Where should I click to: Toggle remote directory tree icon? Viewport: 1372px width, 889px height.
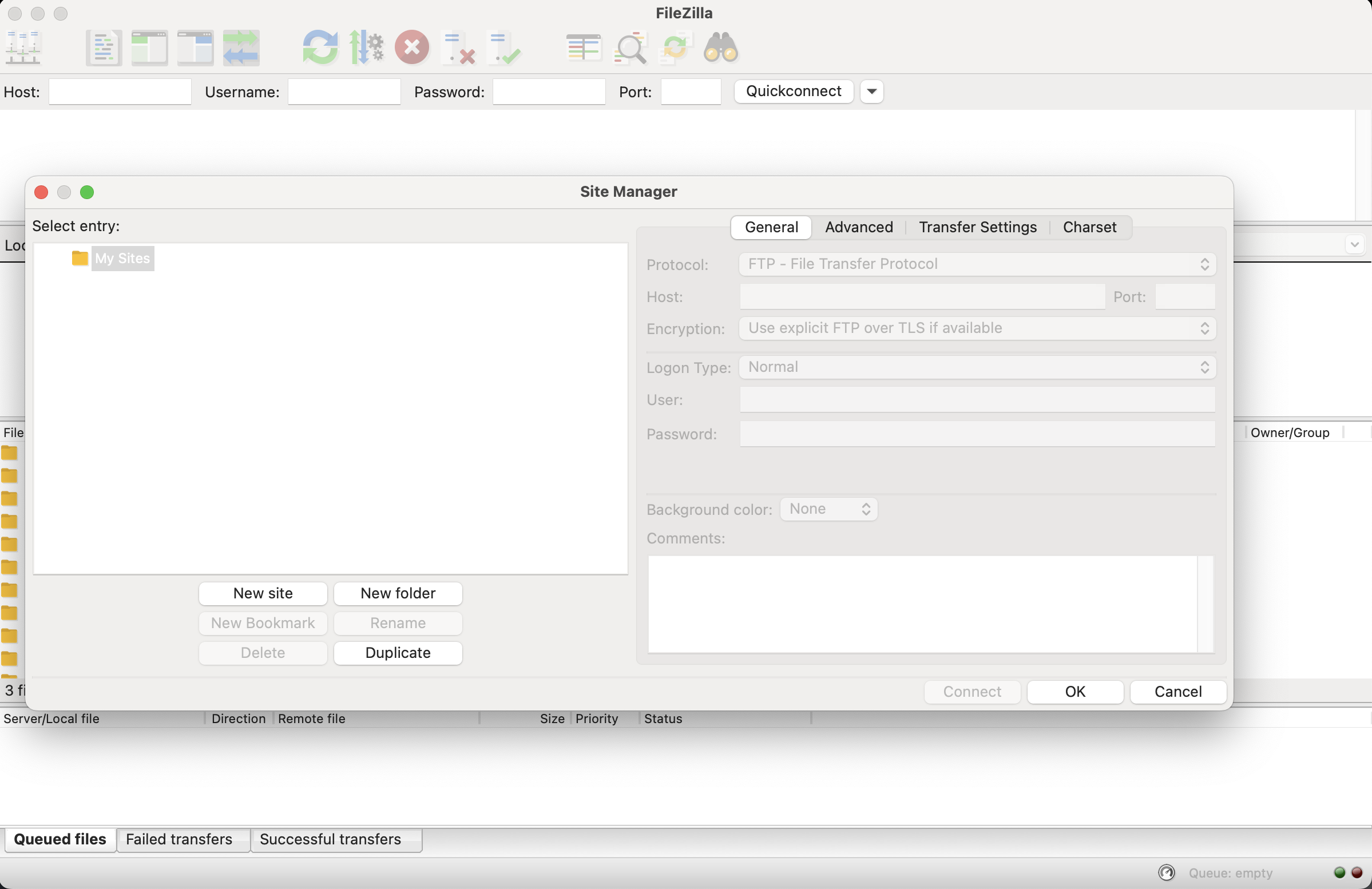(196, 47)
